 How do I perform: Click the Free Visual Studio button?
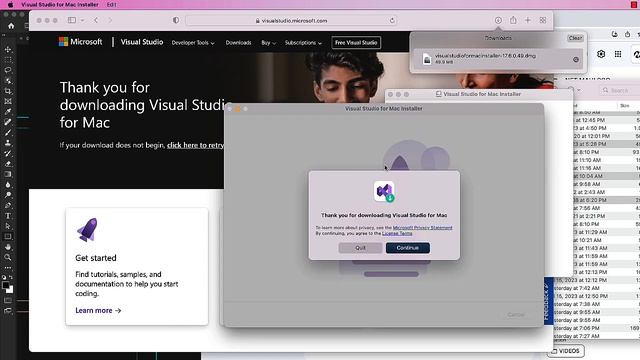point(356,42)
